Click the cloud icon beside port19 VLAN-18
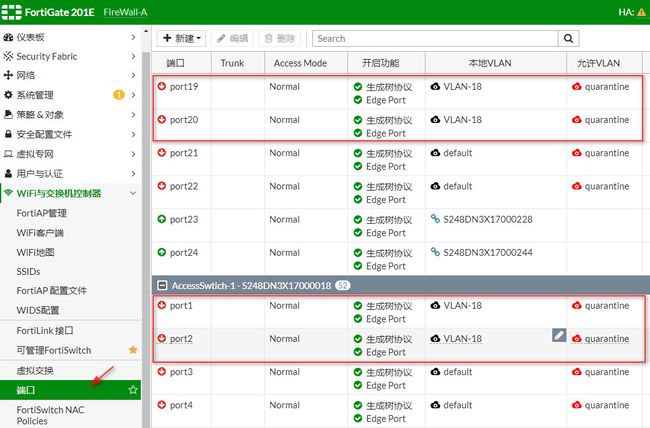 tap(435, 87)
